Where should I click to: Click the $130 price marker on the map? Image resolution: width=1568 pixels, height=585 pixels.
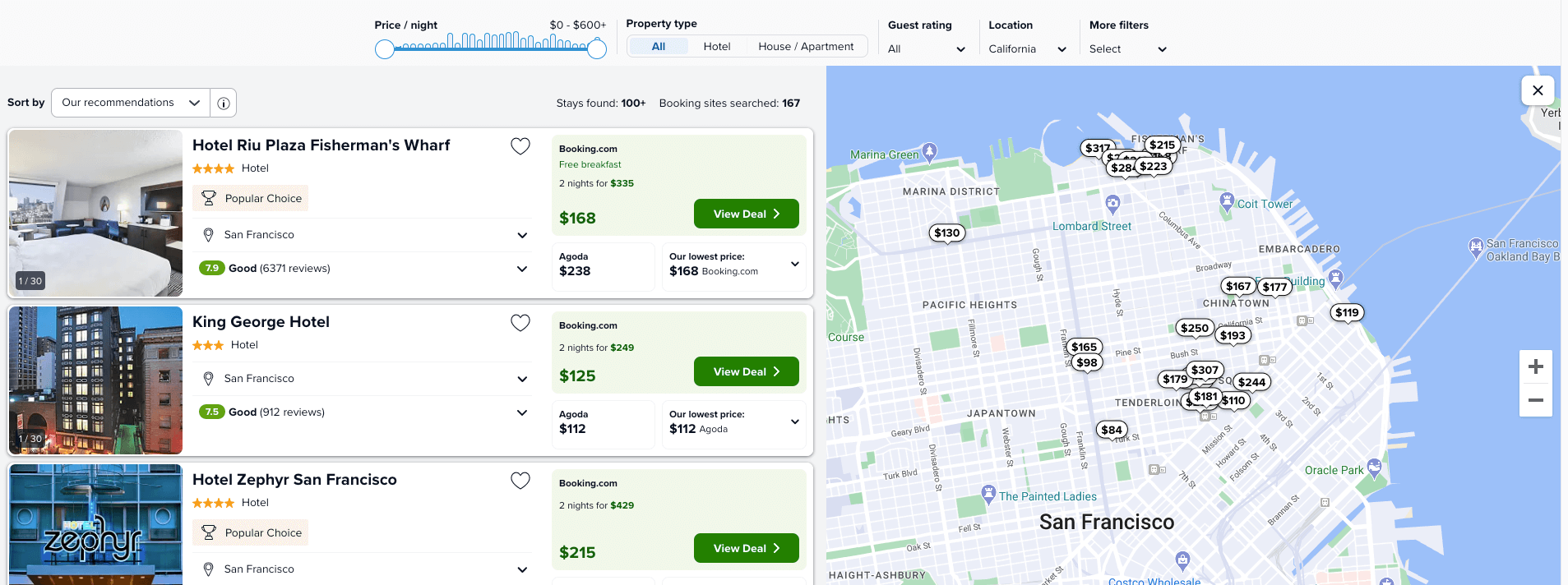[946, 233]
